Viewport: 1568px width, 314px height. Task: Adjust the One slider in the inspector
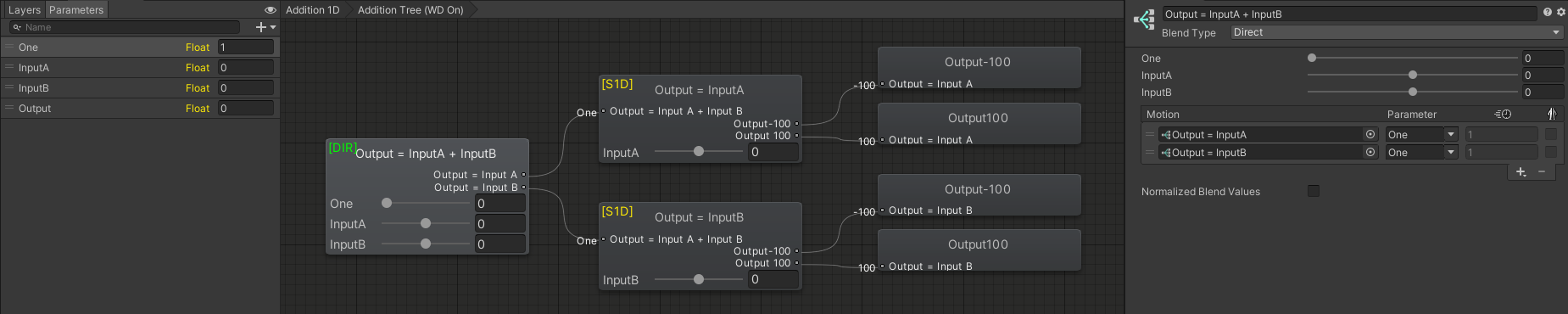point(1412,58)
